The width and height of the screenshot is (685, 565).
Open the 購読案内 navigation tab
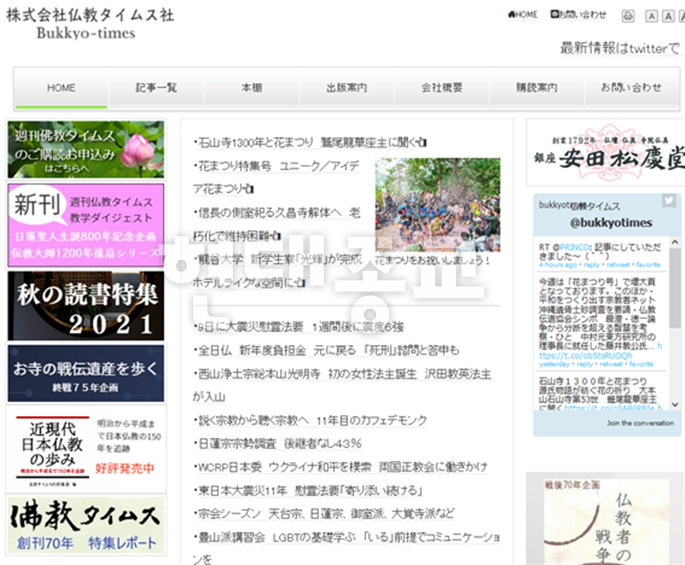click(x=537, y=88)
